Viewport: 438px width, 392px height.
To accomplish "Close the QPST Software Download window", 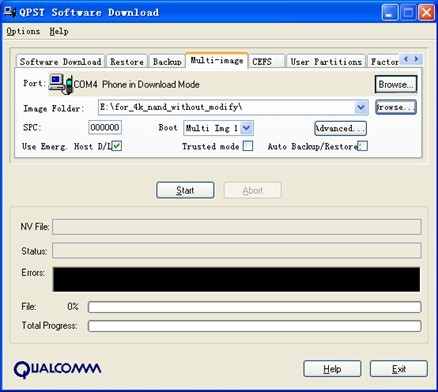I will click(426, 13).
